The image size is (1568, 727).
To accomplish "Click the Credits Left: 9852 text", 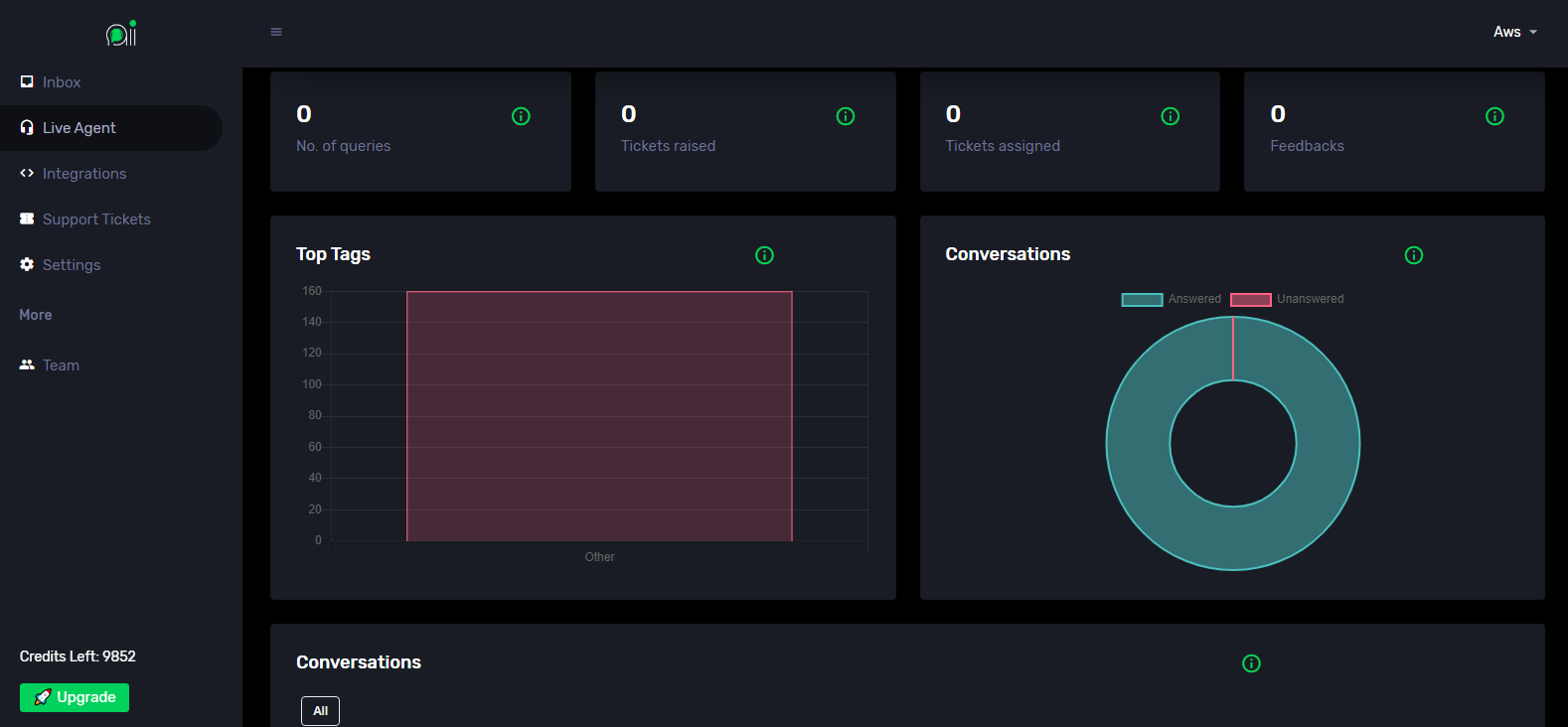I will (x=78, y=656).
